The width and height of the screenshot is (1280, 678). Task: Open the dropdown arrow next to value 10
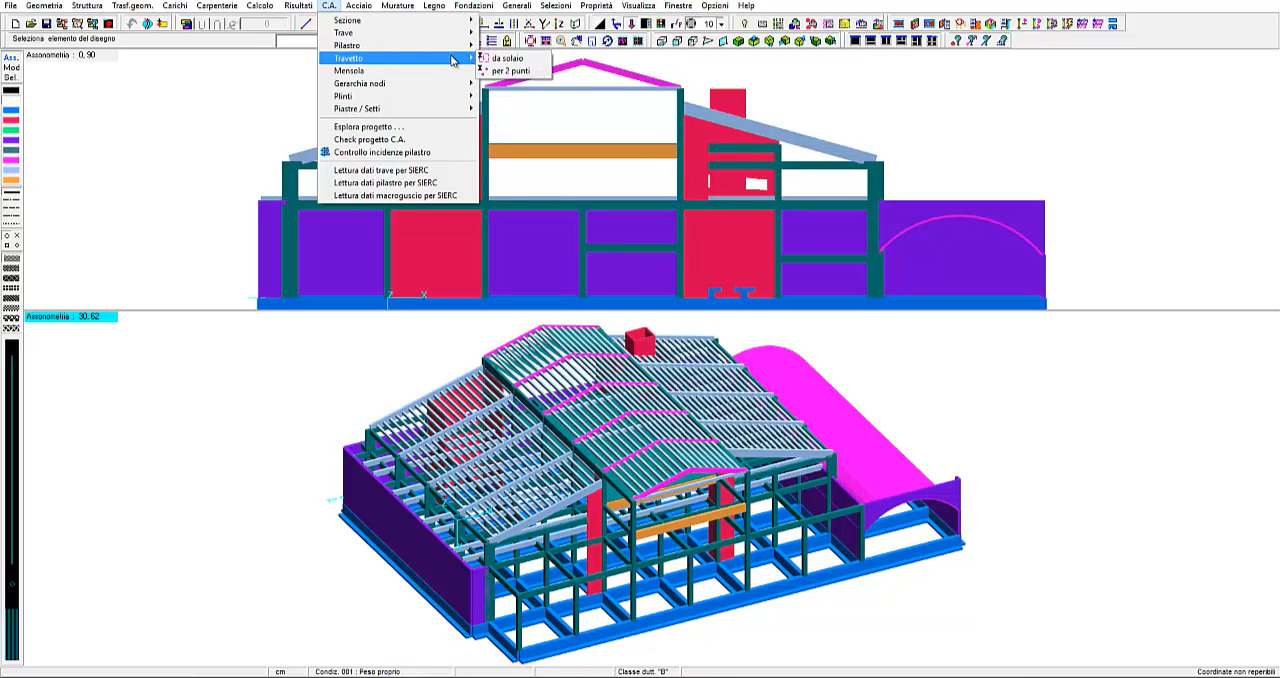click(722, 24)
